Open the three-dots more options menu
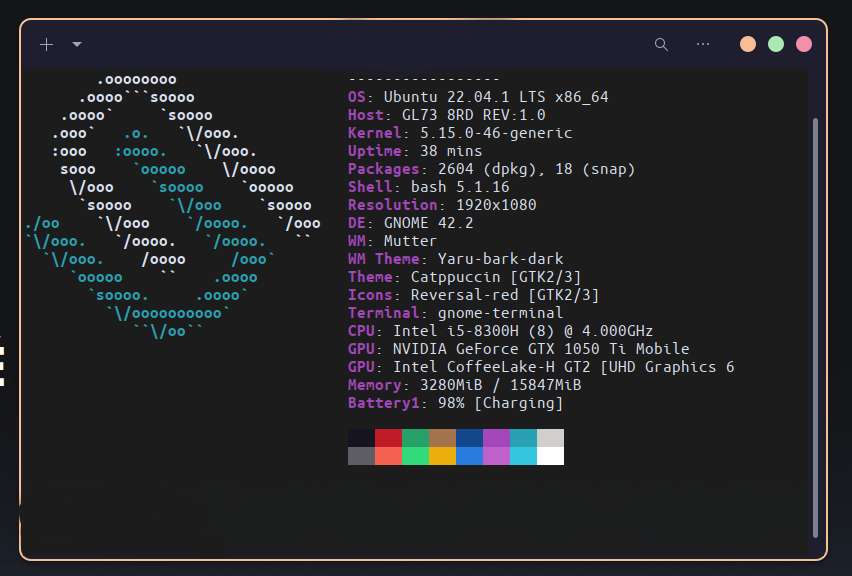852x576 pixels. point(703,44)
